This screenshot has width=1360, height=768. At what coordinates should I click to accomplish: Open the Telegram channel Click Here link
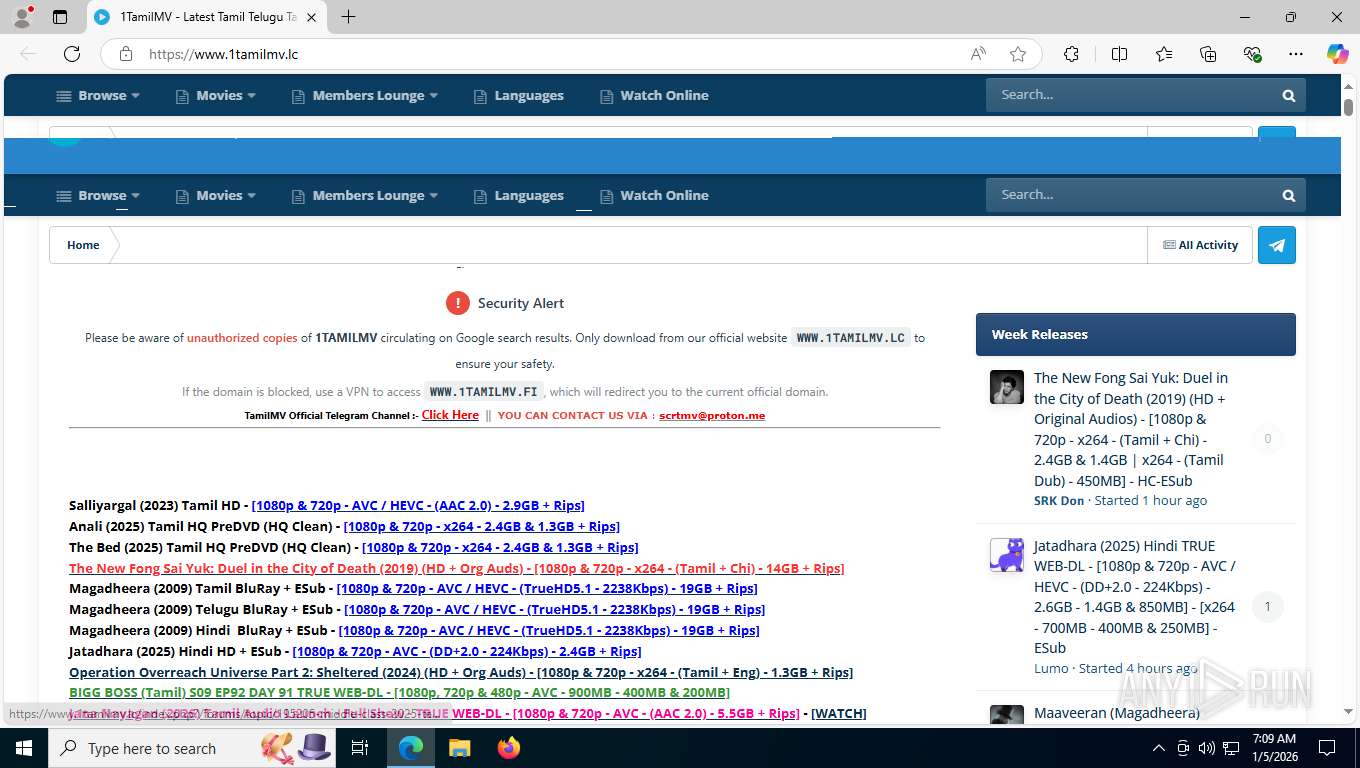tap(450, 415)
